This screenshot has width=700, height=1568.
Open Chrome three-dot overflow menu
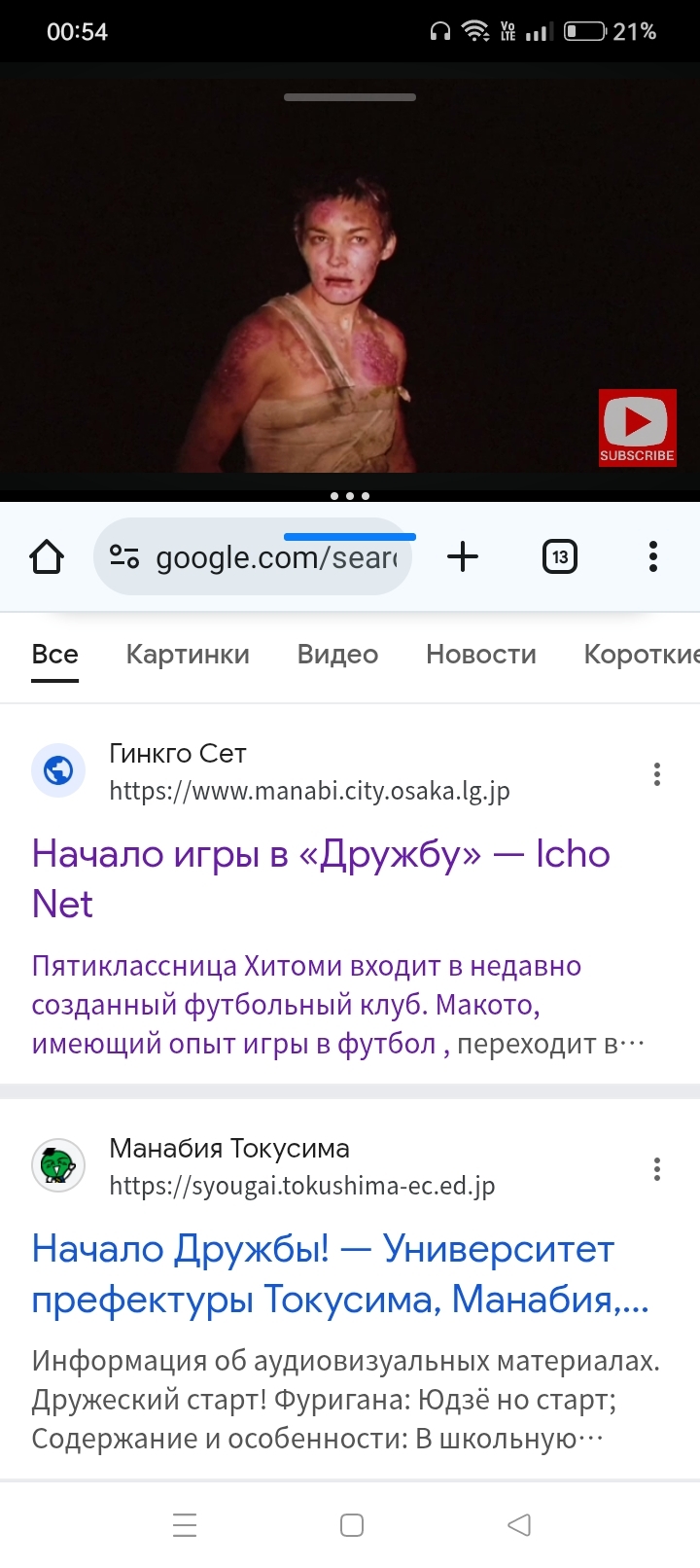pyautogui.click(x=653, y=557)
